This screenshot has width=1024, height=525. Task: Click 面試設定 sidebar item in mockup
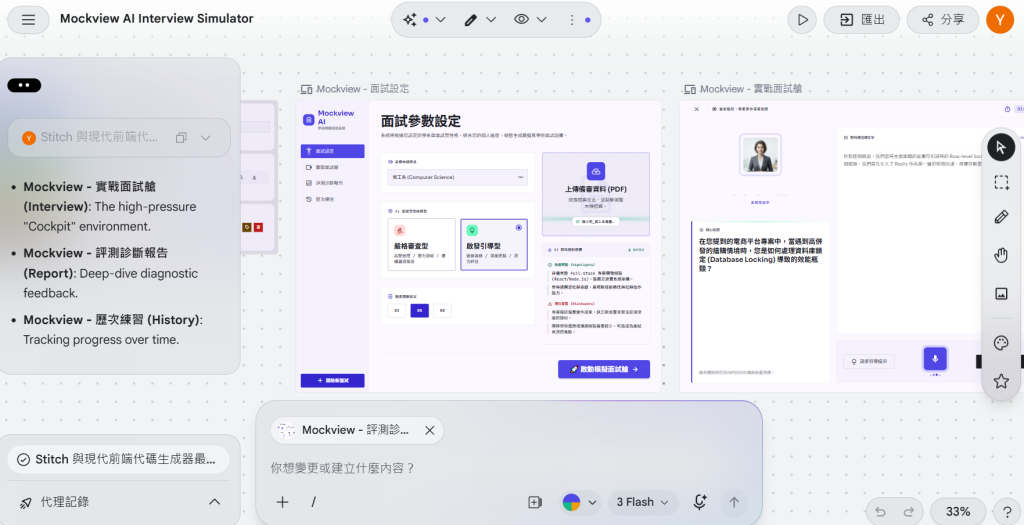332,151
